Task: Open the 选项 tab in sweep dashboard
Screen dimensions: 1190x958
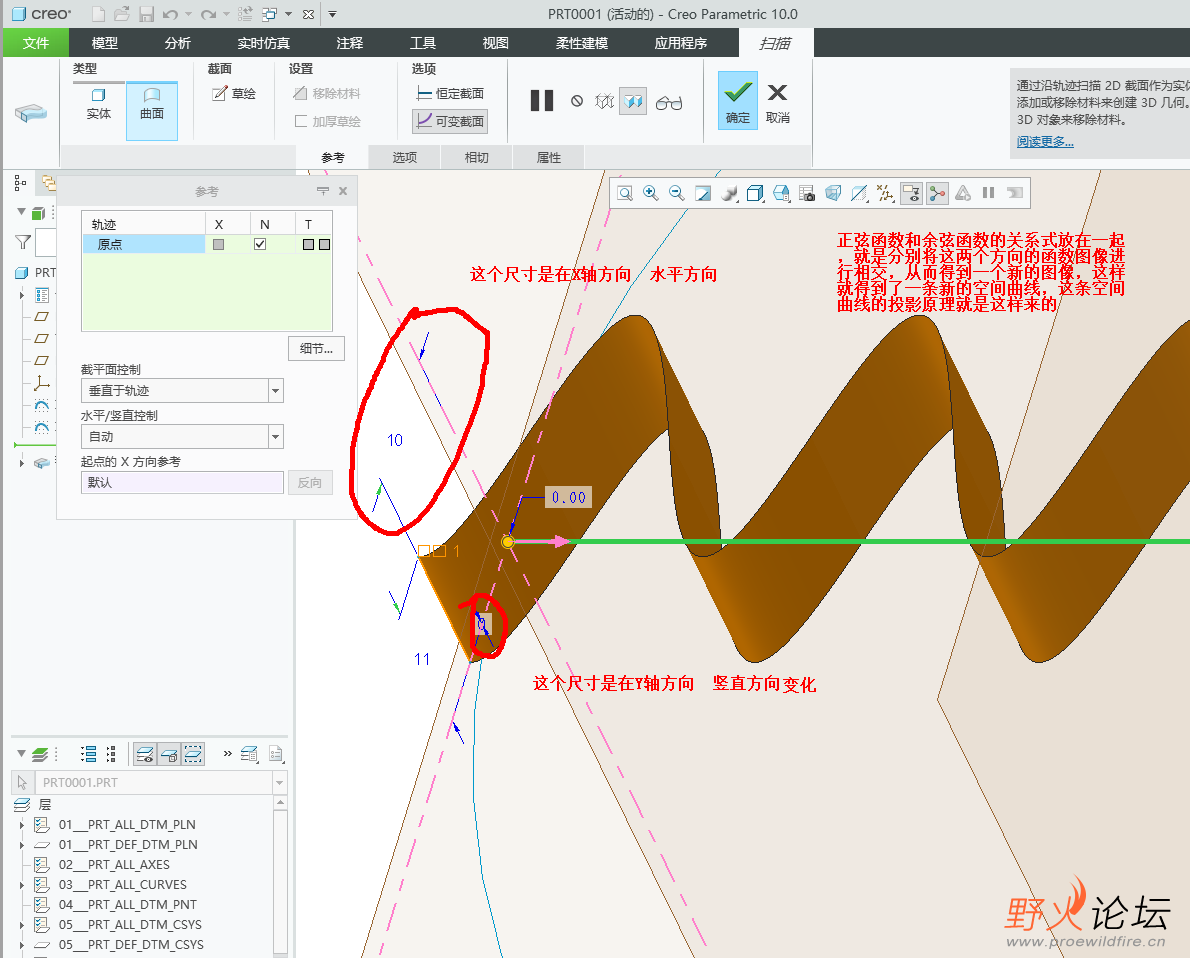Action: pos(405,157)
